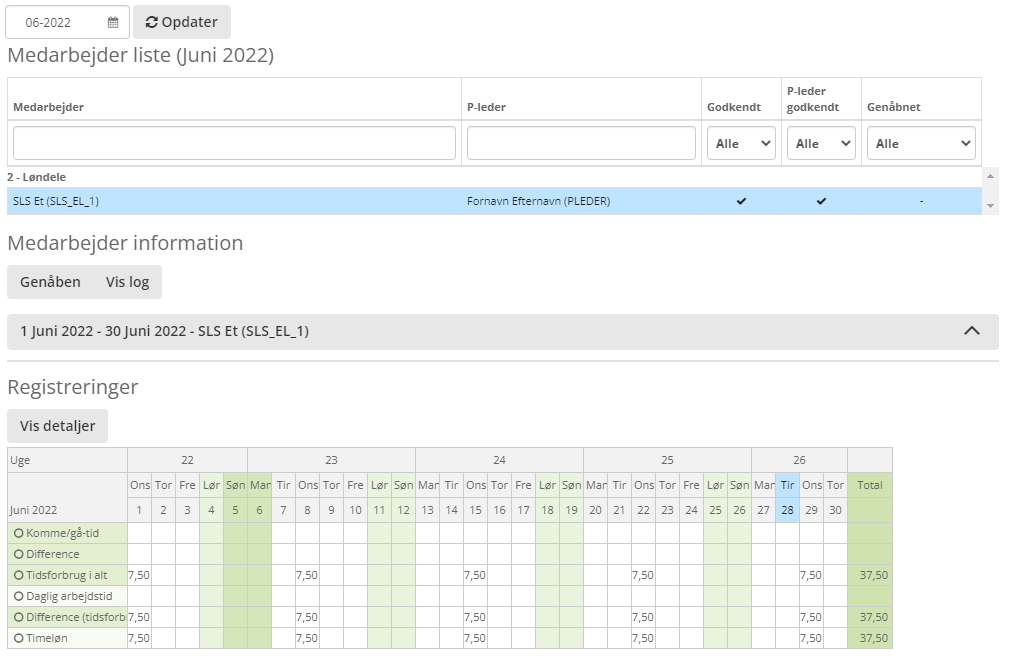Focus the P-leder filter input box
This screenshot has height=664, width=1012.
(581, 143)
